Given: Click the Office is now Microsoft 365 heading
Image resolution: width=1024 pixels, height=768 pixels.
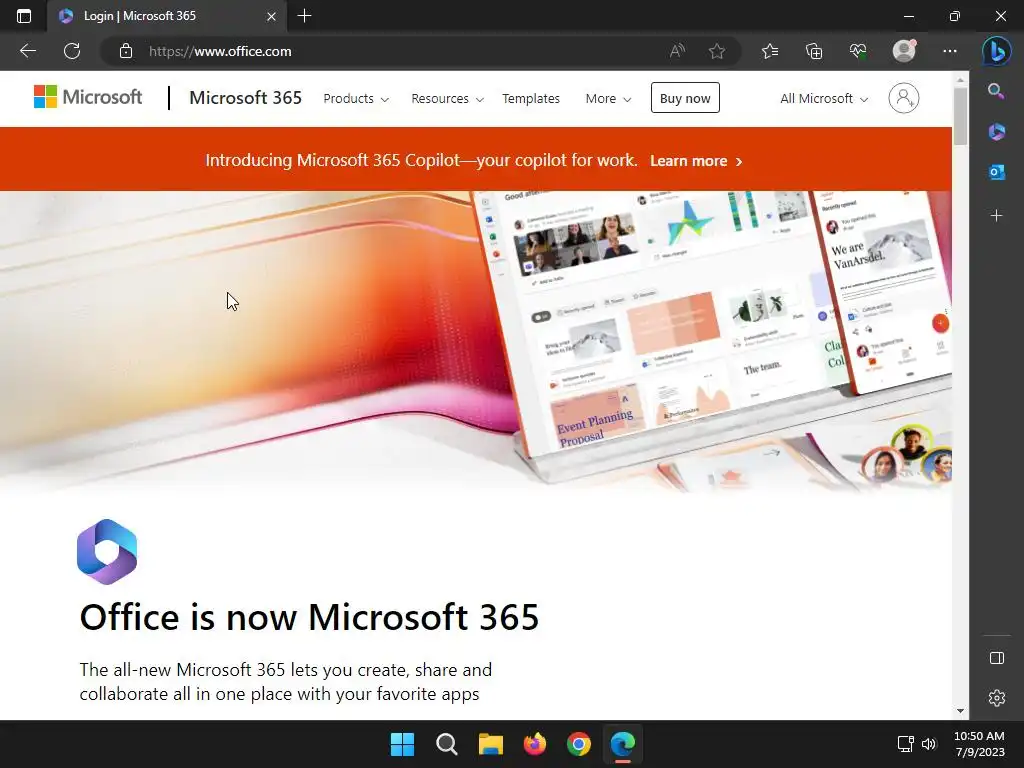Looking at the screenshot, I should tap(309, 617).
